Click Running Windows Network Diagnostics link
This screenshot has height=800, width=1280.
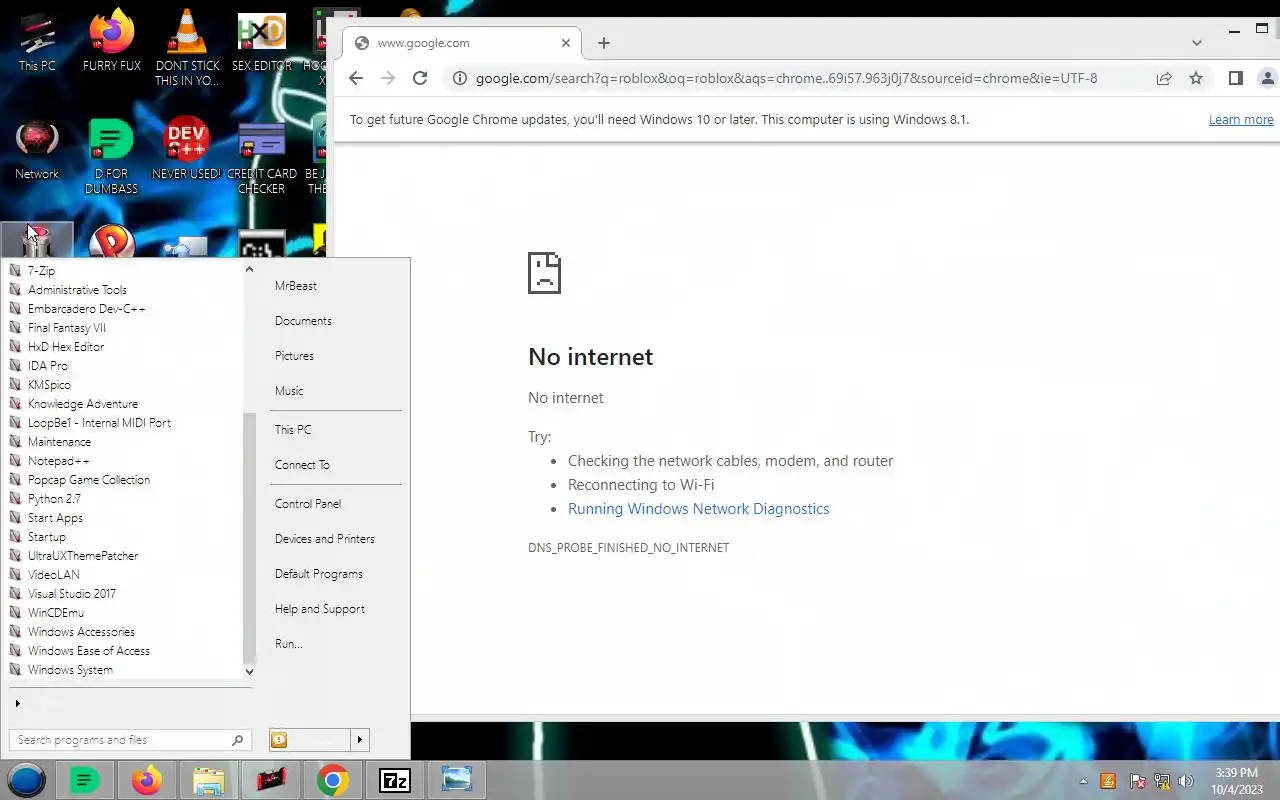pos(698,509)
